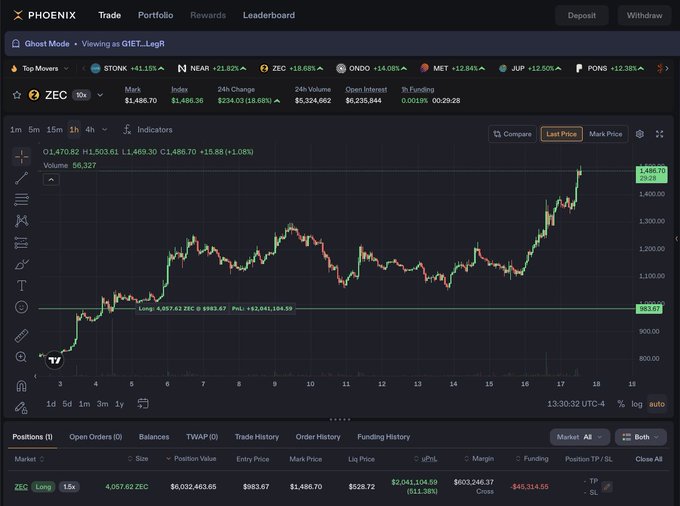Open the go-to-date calendar icon
Screen dimensions: 680x506
[143, 404]
